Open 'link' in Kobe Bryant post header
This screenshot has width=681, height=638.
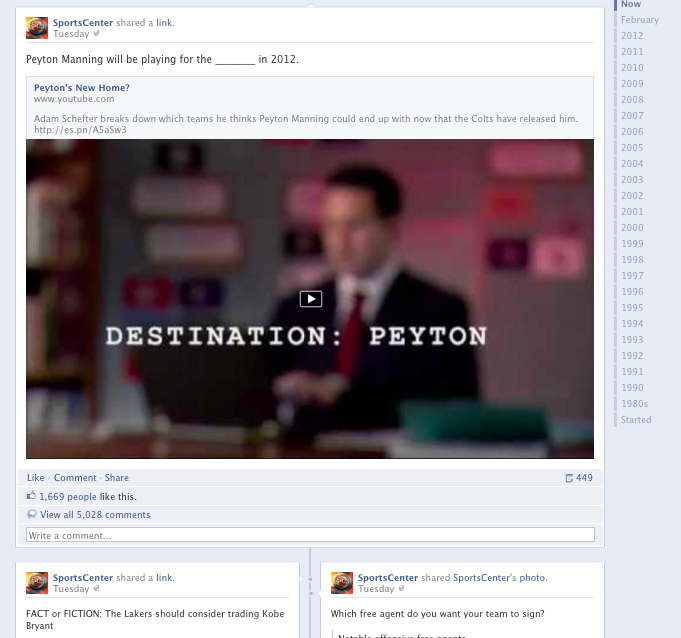tap(164, 578)
